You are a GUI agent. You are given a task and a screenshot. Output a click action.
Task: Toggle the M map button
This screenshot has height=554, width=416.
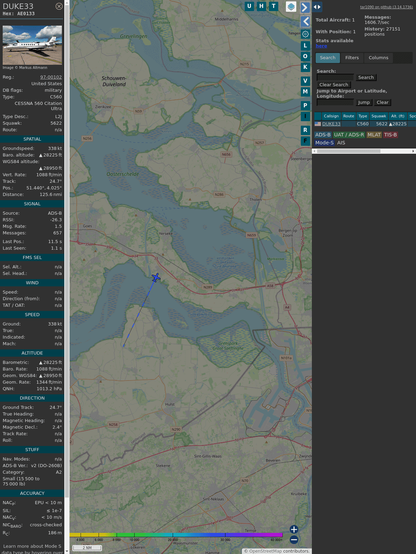coord(305,92)
